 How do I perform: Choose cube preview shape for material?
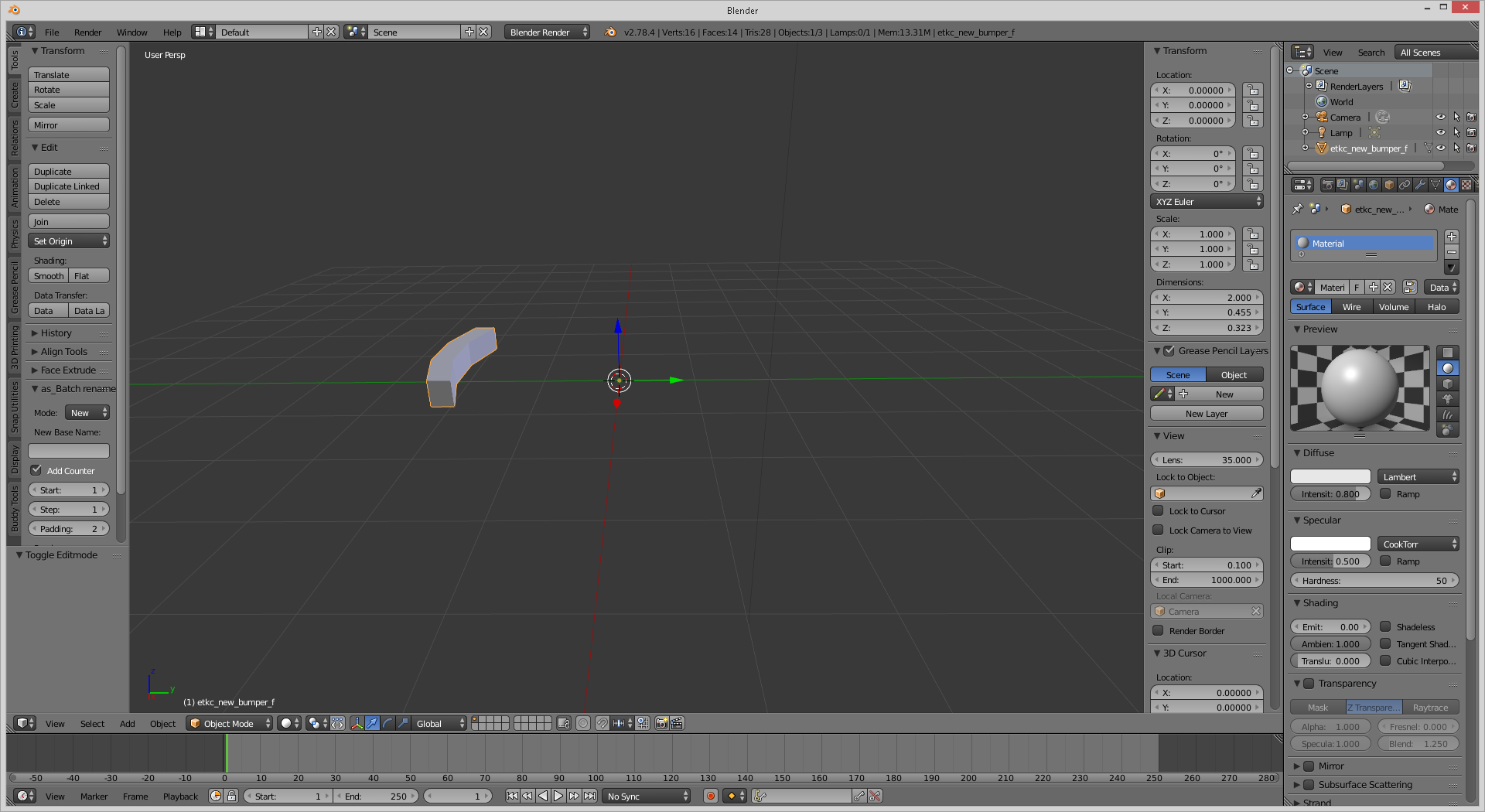[x=1448, y=384]
